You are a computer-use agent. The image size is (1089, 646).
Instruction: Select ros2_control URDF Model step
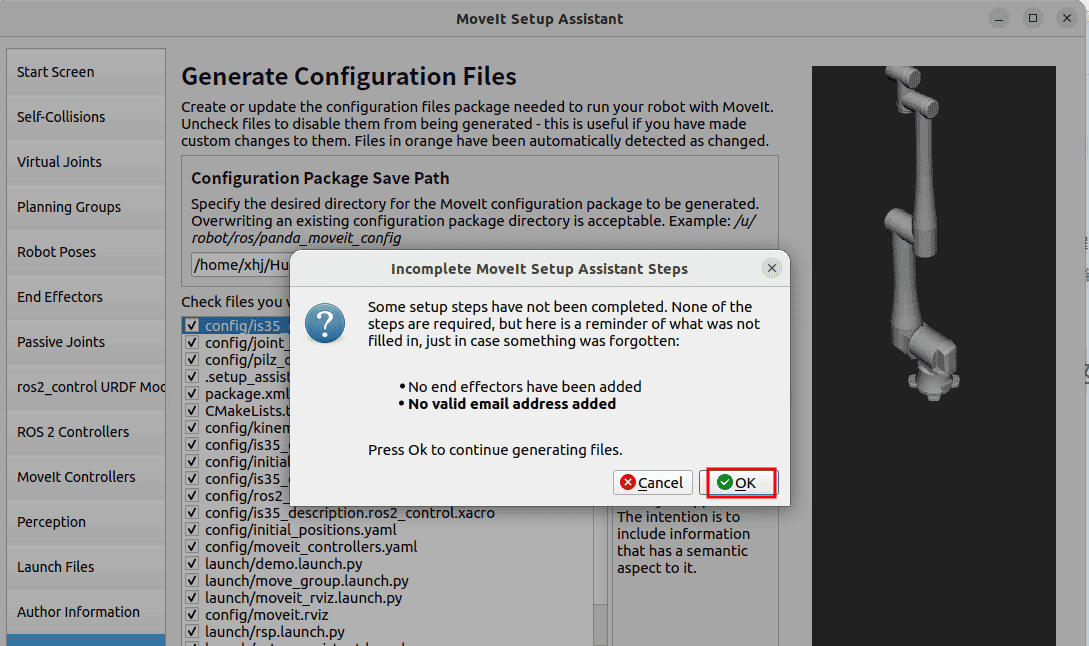pos(86,387)
